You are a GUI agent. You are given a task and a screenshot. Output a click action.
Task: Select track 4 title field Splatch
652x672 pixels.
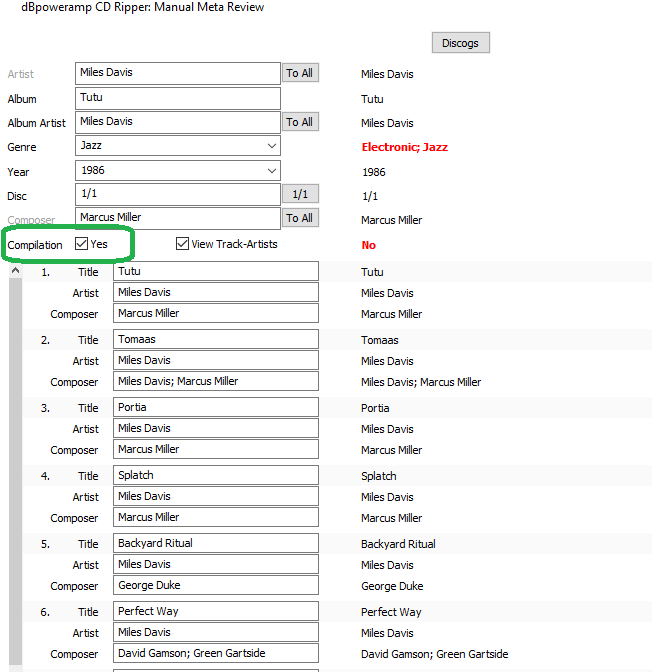click(215, 476)
